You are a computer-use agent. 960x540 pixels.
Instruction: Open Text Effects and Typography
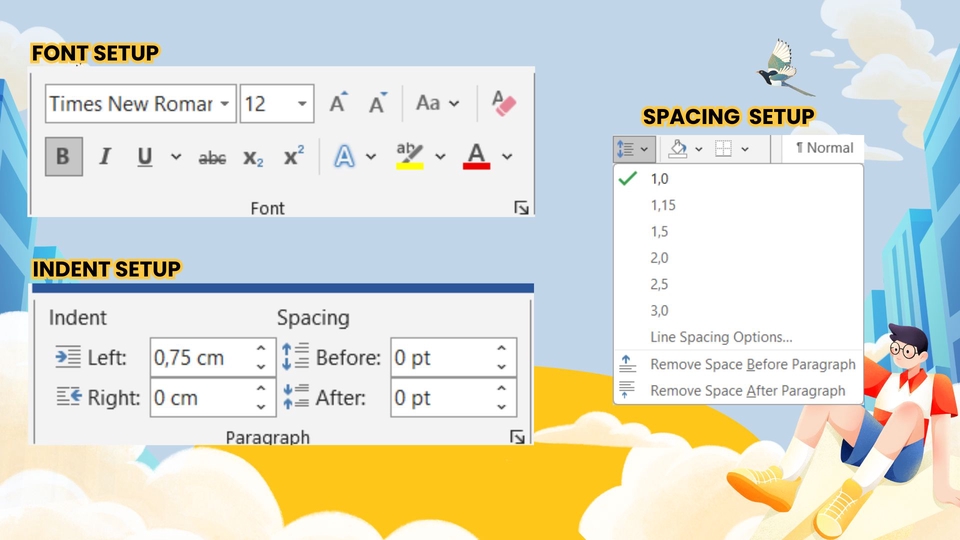click(345, 157)
